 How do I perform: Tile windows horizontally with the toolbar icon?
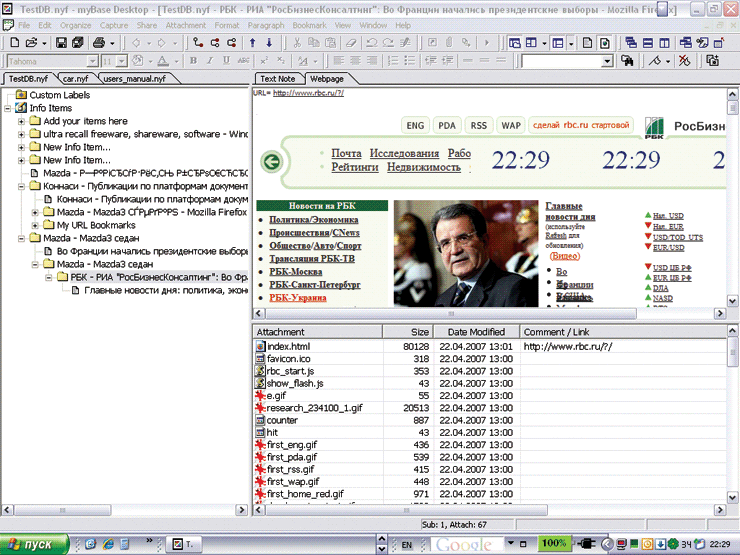click(x=648, y=43)
